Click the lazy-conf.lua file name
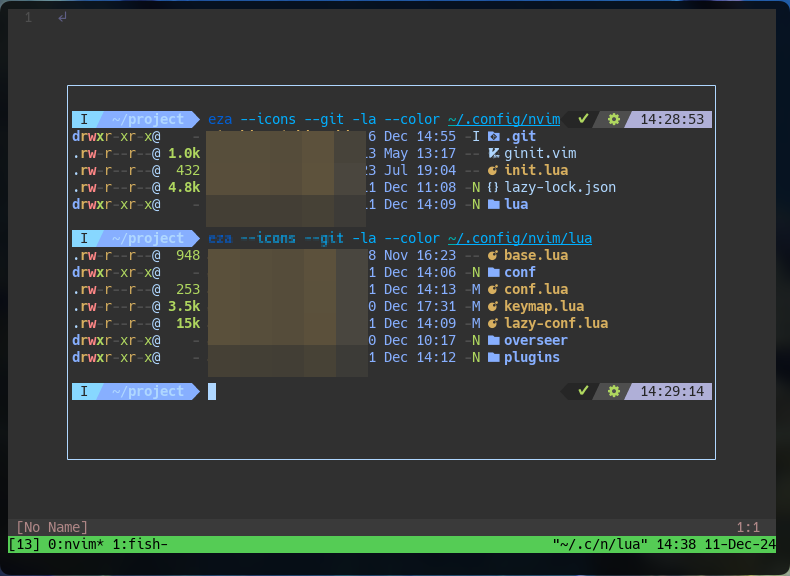The height and width of the screenshot is (576, 790). 556,324
